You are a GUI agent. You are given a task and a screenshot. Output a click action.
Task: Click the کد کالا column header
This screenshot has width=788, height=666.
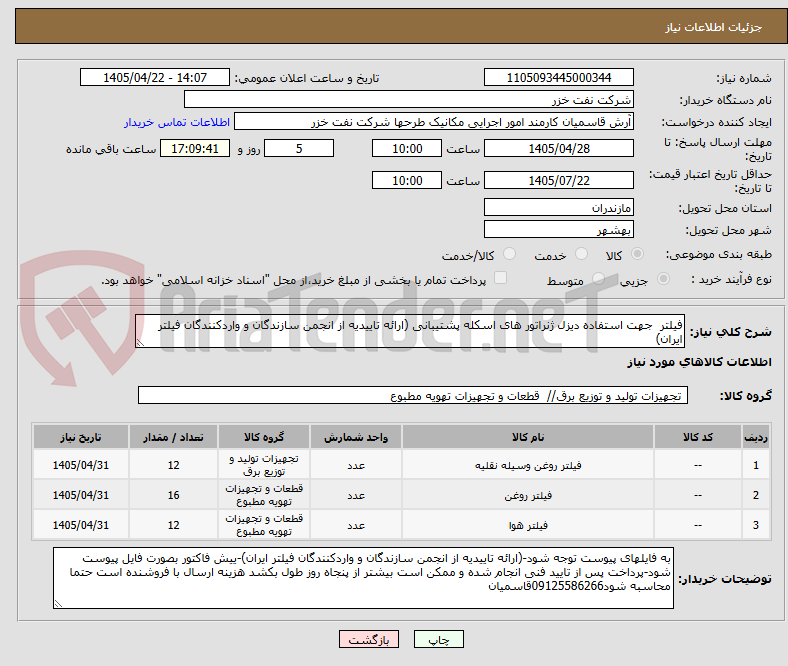click(698, 437)
